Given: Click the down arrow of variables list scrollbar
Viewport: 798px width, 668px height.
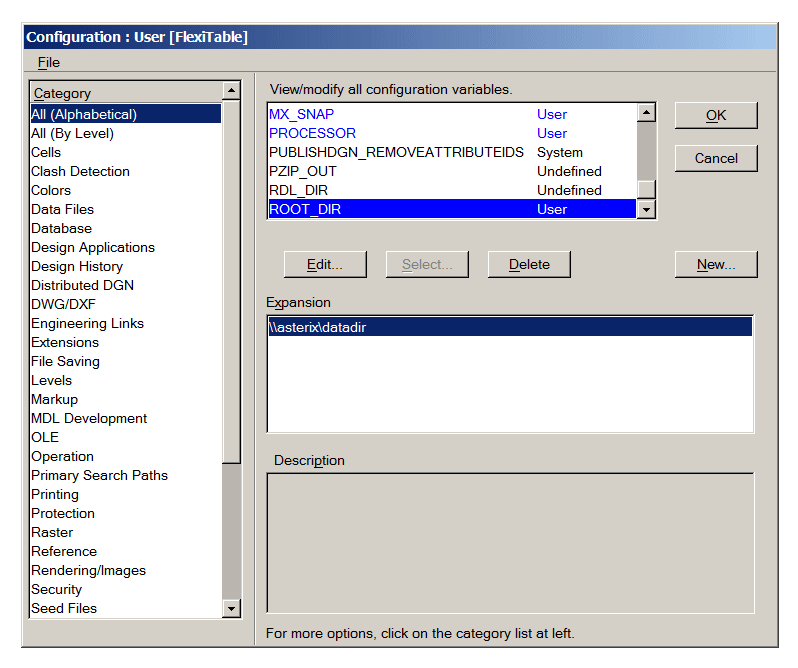Looking at the screenshot, I should click(646, 209).
